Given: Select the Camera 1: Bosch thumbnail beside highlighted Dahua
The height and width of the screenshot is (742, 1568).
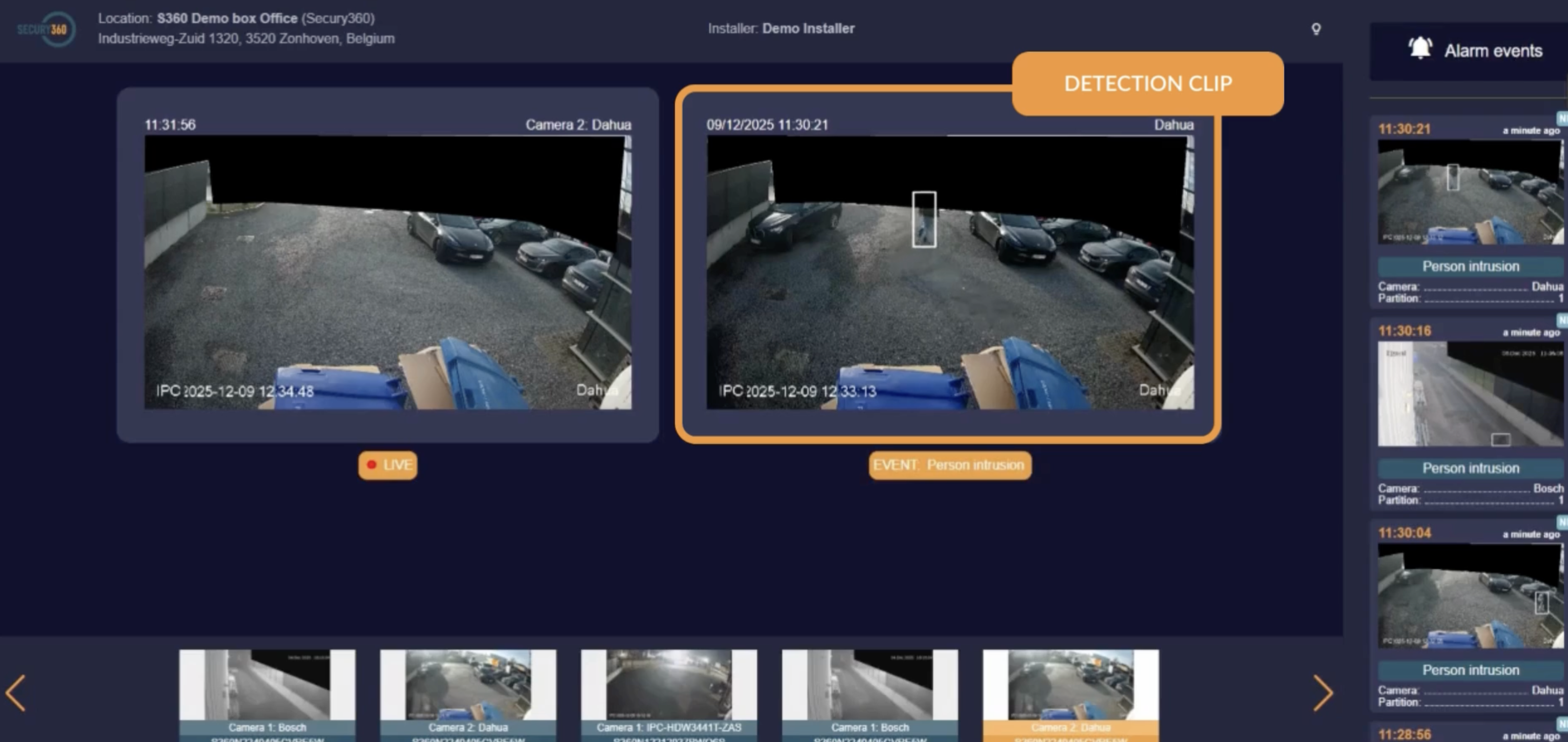Looking at the screenshot, I should [870, 695].
